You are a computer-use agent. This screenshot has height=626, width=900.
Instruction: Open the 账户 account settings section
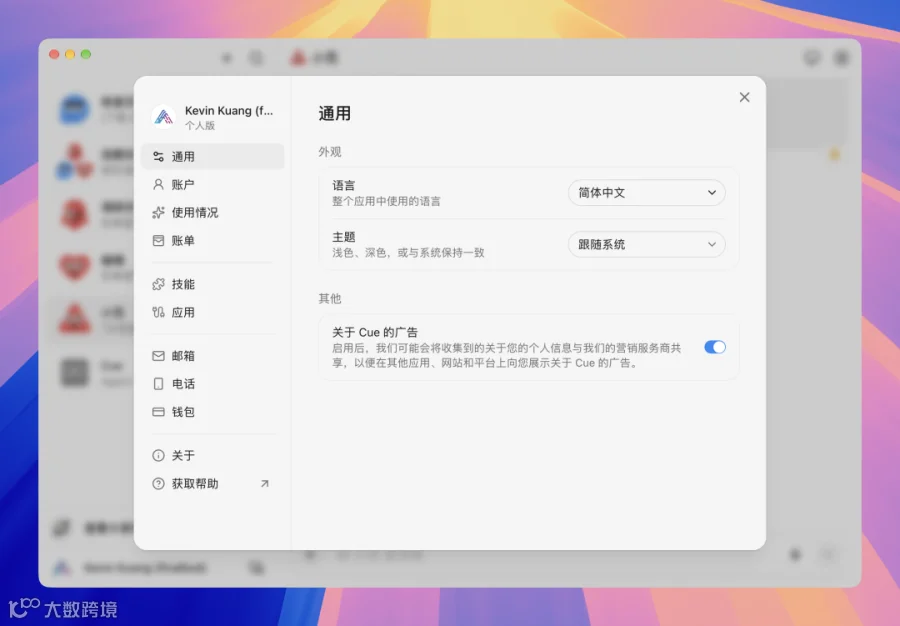[x=212, y=185]
